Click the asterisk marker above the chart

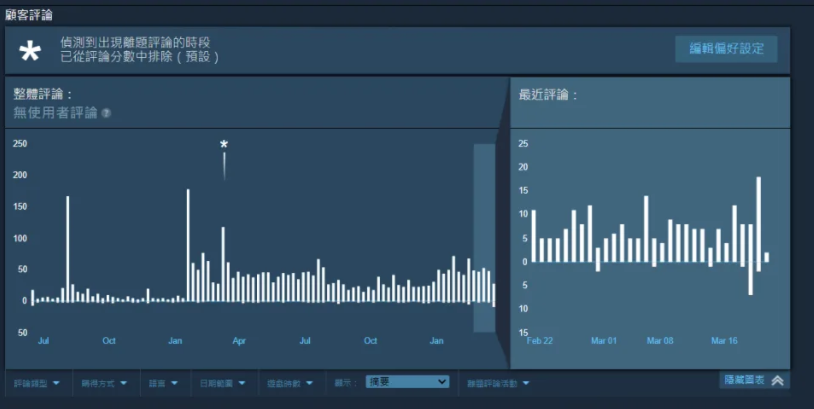point(224,146)
